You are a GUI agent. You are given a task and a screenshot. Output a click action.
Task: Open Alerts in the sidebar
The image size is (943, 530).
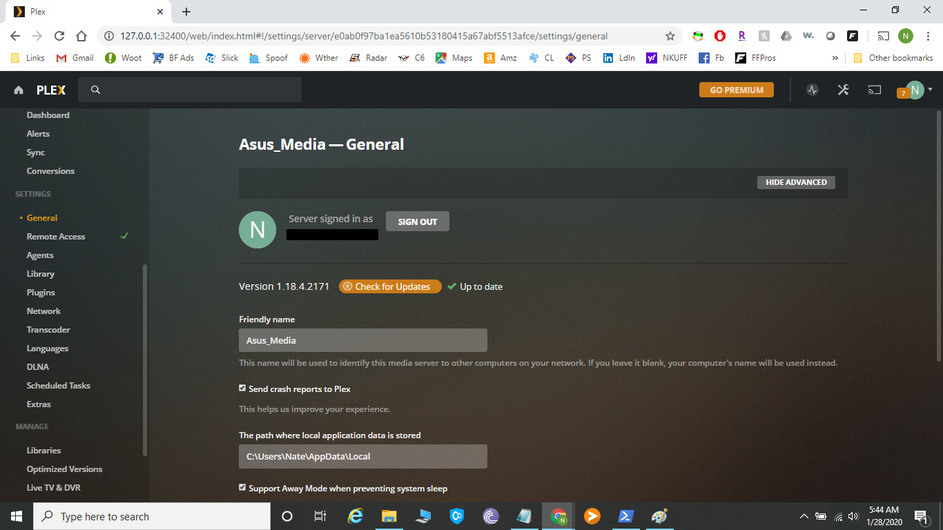[x=38, y=134]
